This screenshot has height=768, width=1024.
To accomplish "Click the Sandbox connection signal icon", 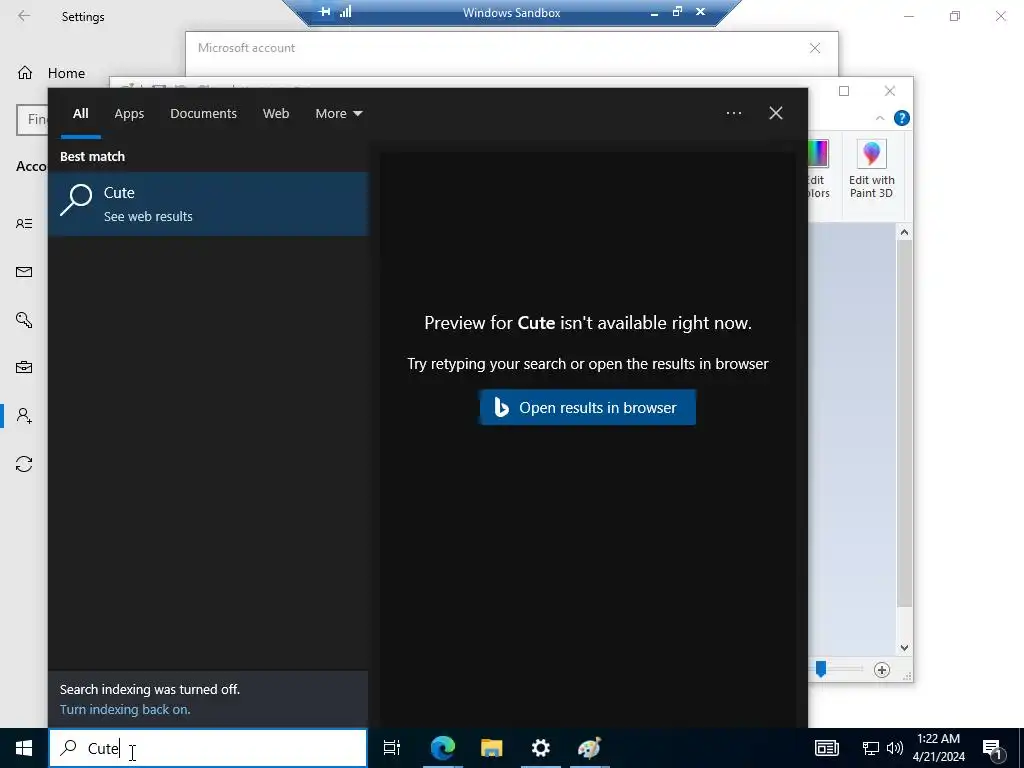I will (x=345, y=12).
